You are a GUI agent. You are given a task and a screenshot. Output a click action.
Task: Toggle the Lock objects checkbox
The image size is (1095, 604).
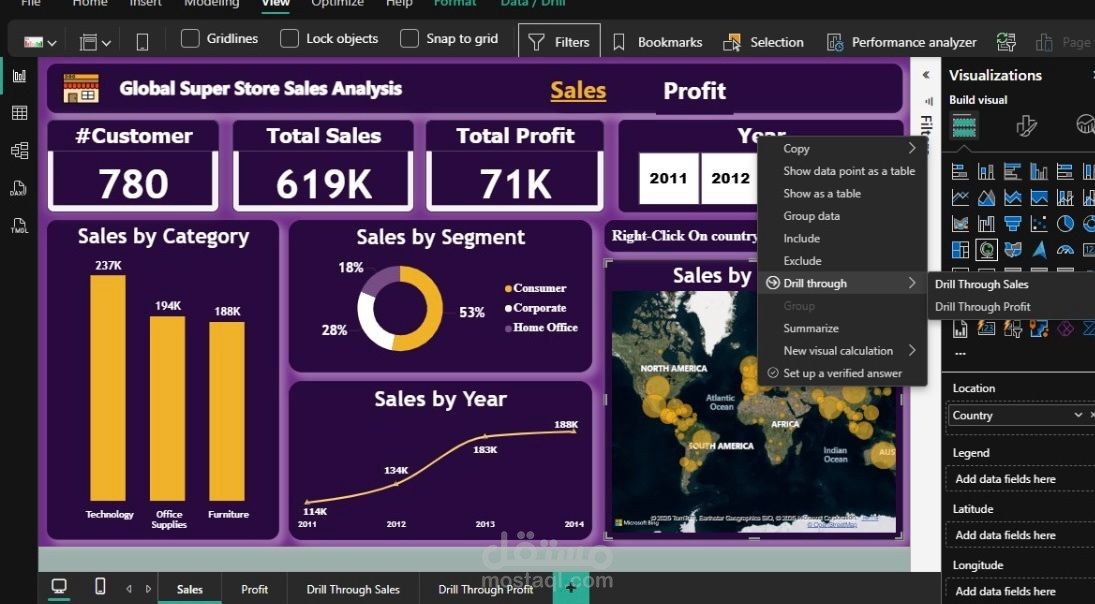click(x=290, y=39)
